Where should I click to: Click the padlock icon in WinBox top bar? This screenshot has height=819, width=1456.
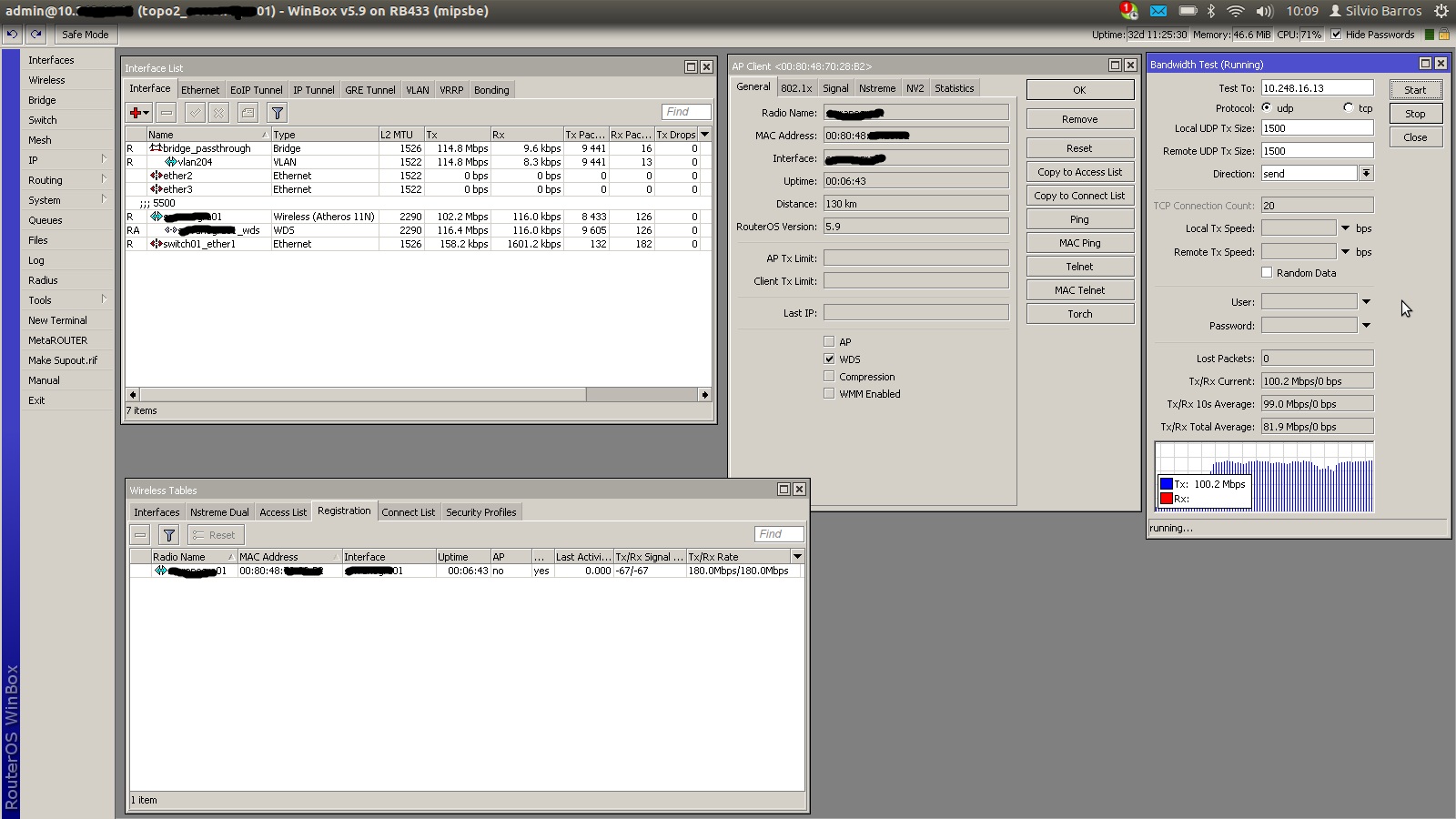(x=1444, y=35)
